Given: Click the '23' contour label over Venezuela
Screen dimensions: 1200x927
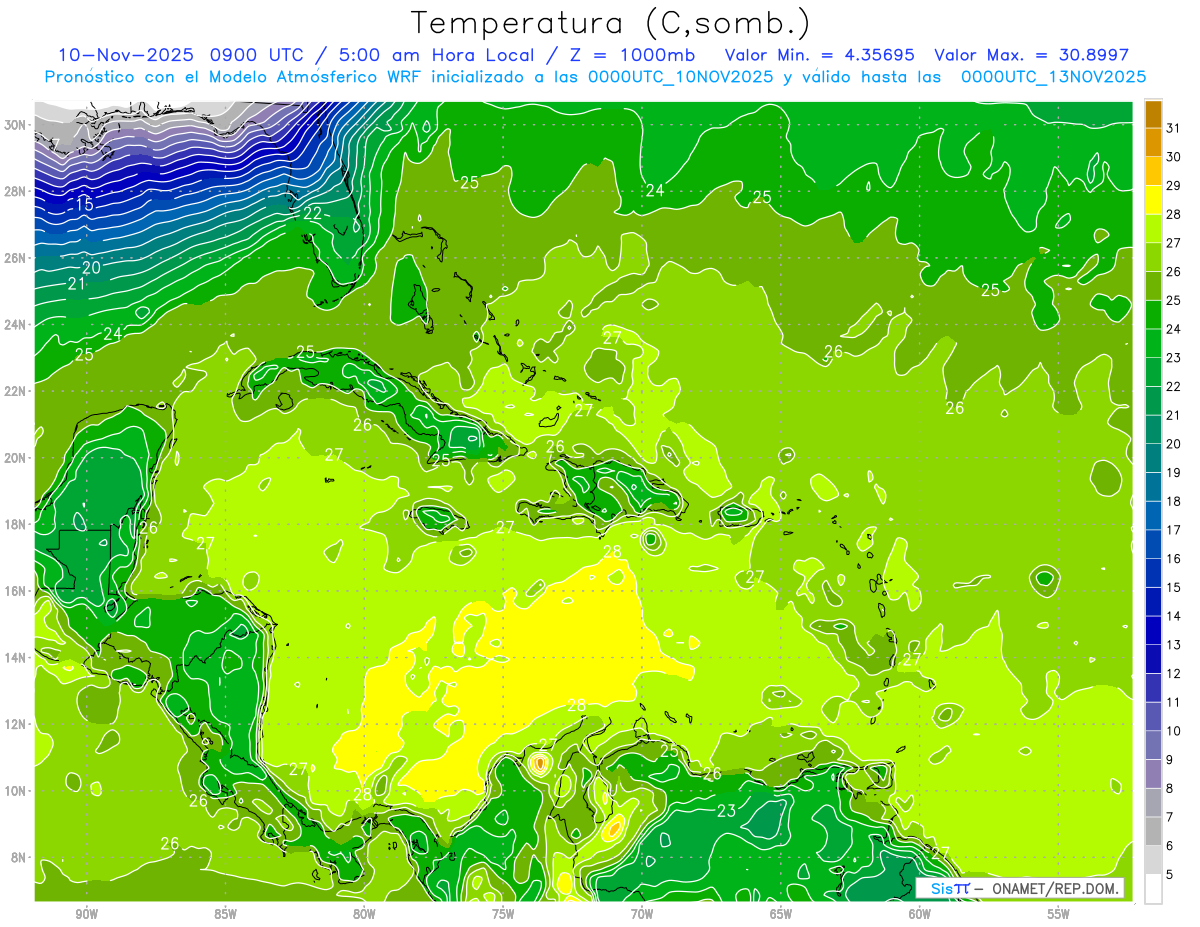Looking at the screenshot, I should coord(727,810).
